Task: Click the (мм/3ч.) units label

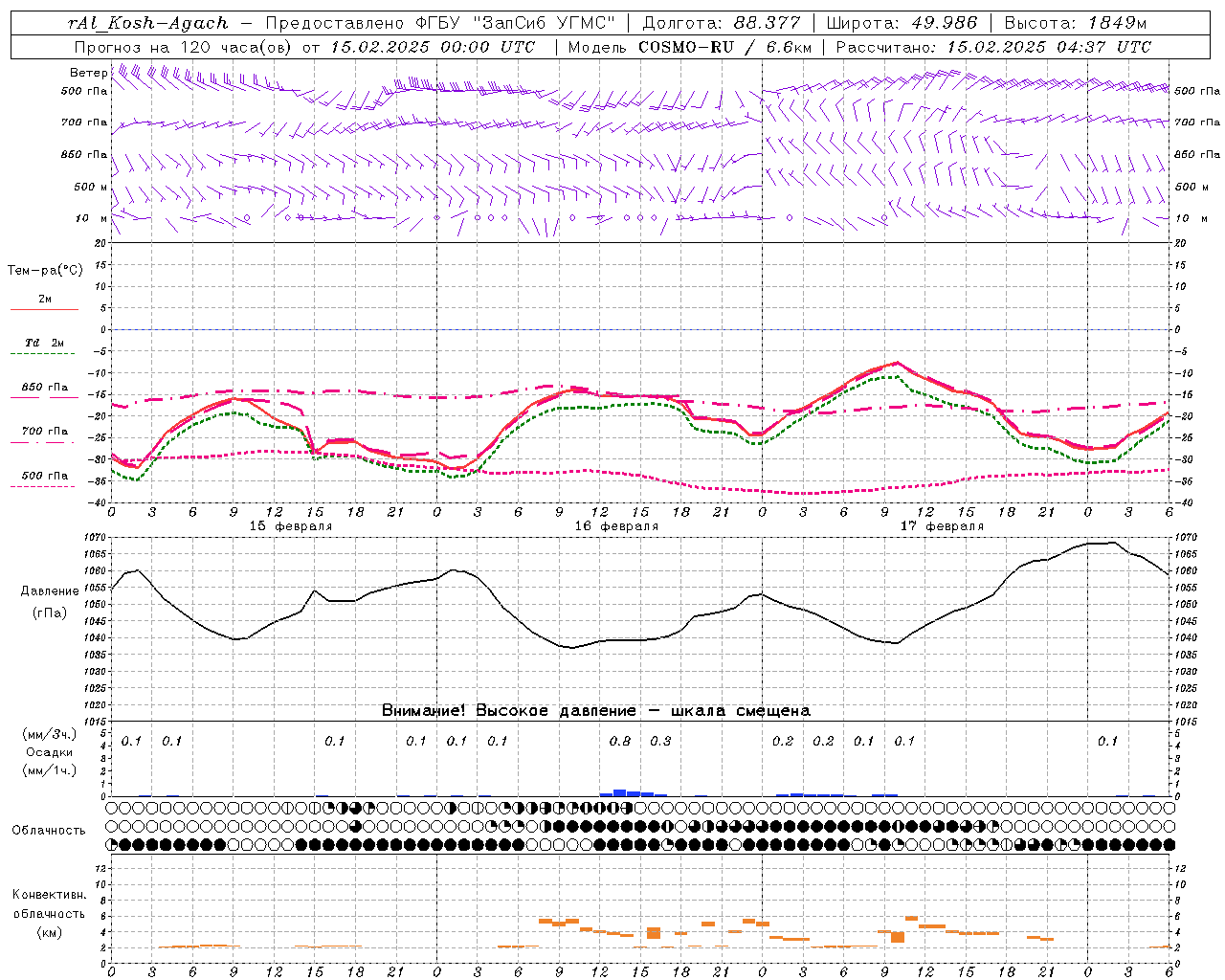Action: [x=49, y=734]
